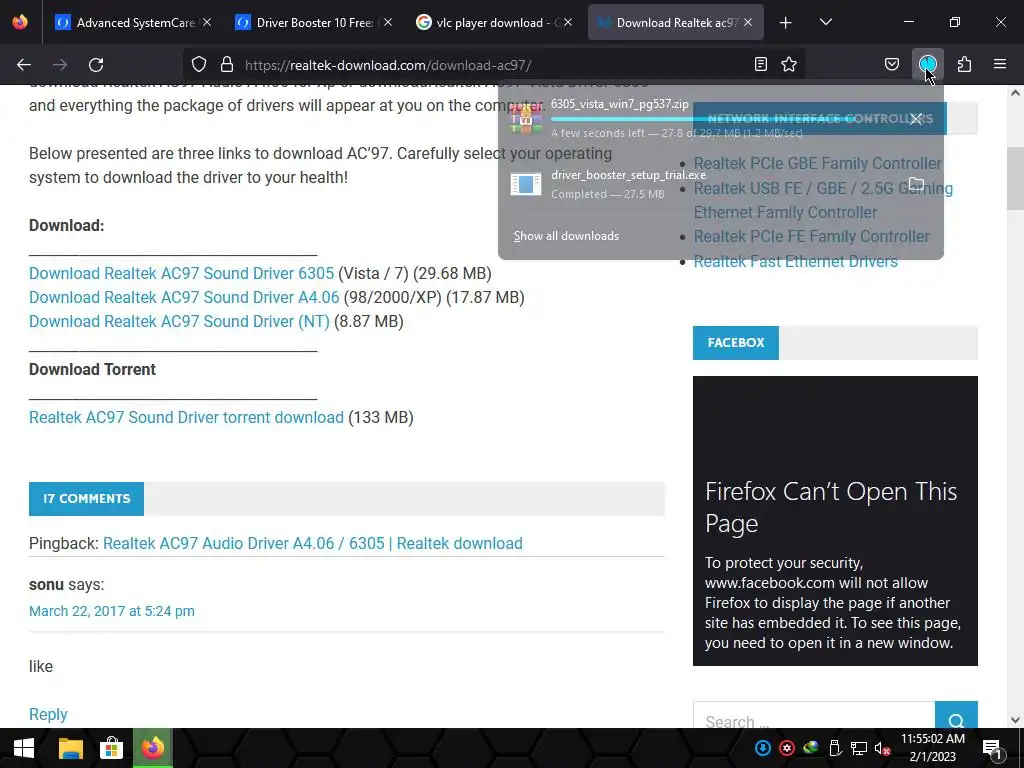The height and width of the screenshot is (768, 1024).
Task: Open File Explorer from the taskbar
Action: pos(71,748)
